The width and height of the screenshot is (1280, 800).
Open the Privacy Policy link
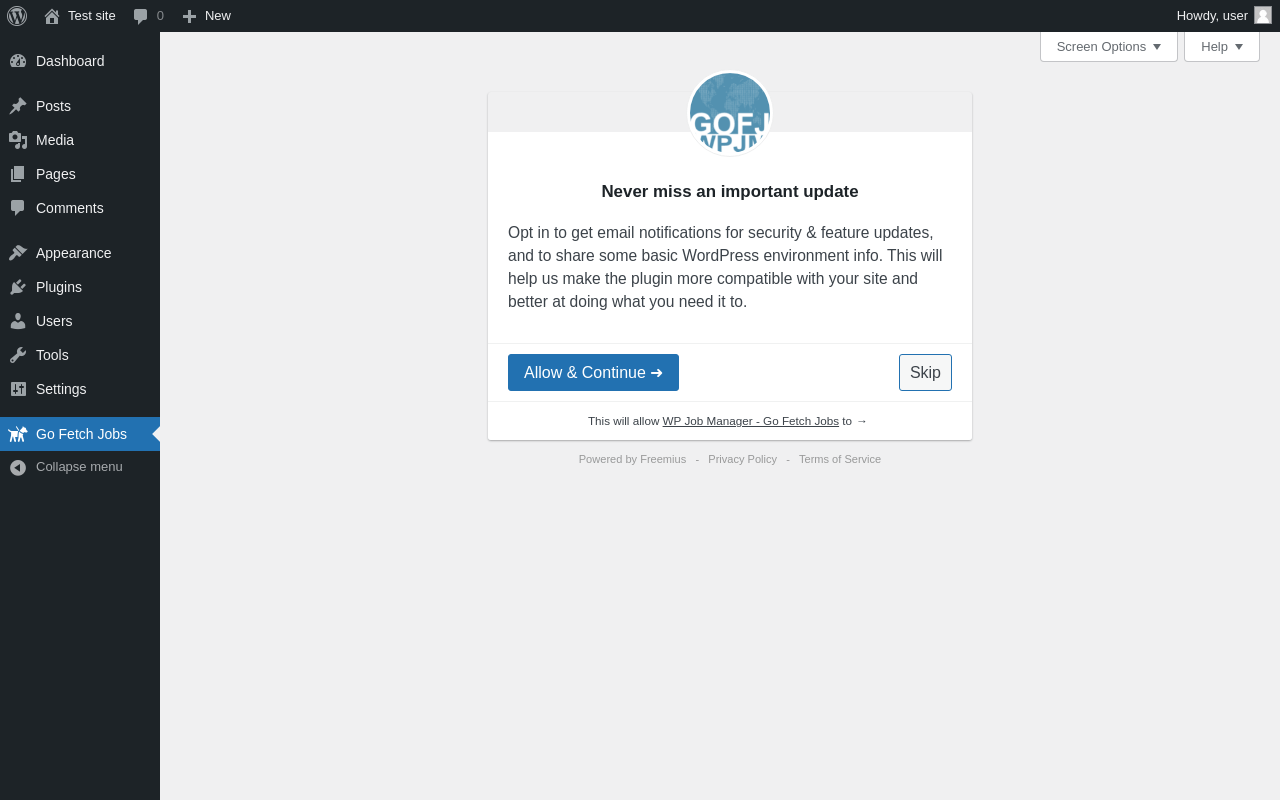tap(742, 459)
